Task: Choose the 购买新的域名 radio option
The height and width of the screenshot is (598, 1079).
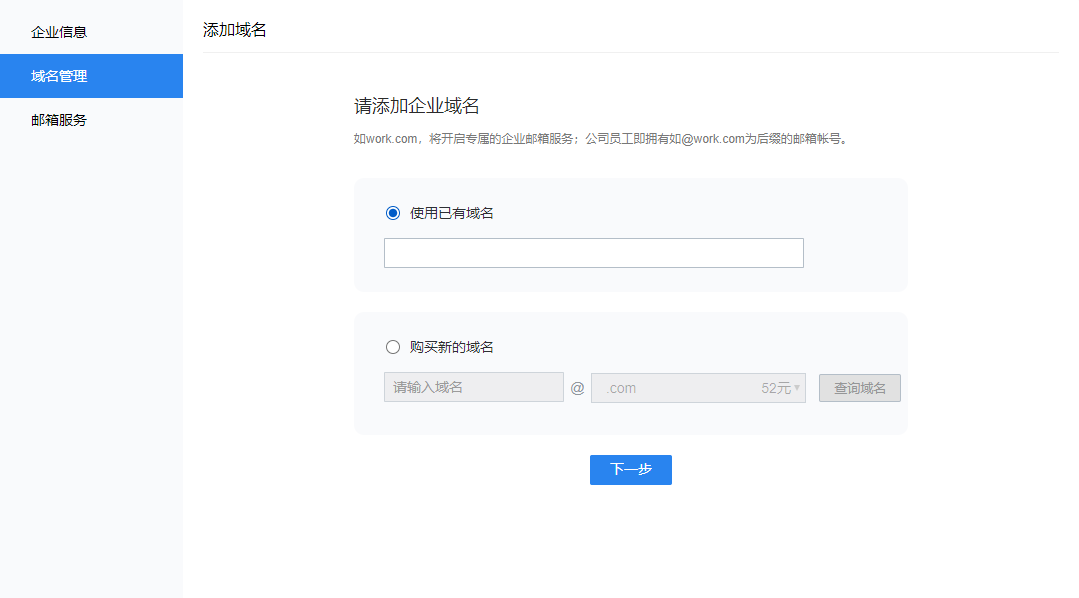Action: pos(393,347)
